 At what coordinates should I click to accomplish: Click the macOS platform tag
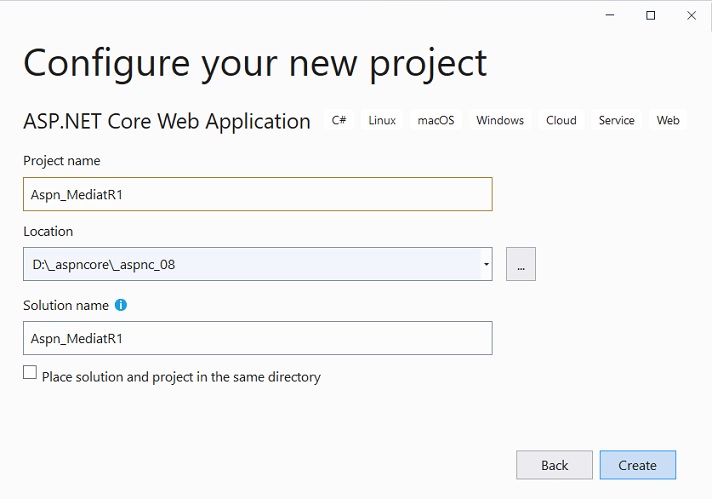(x=436, y=120)
